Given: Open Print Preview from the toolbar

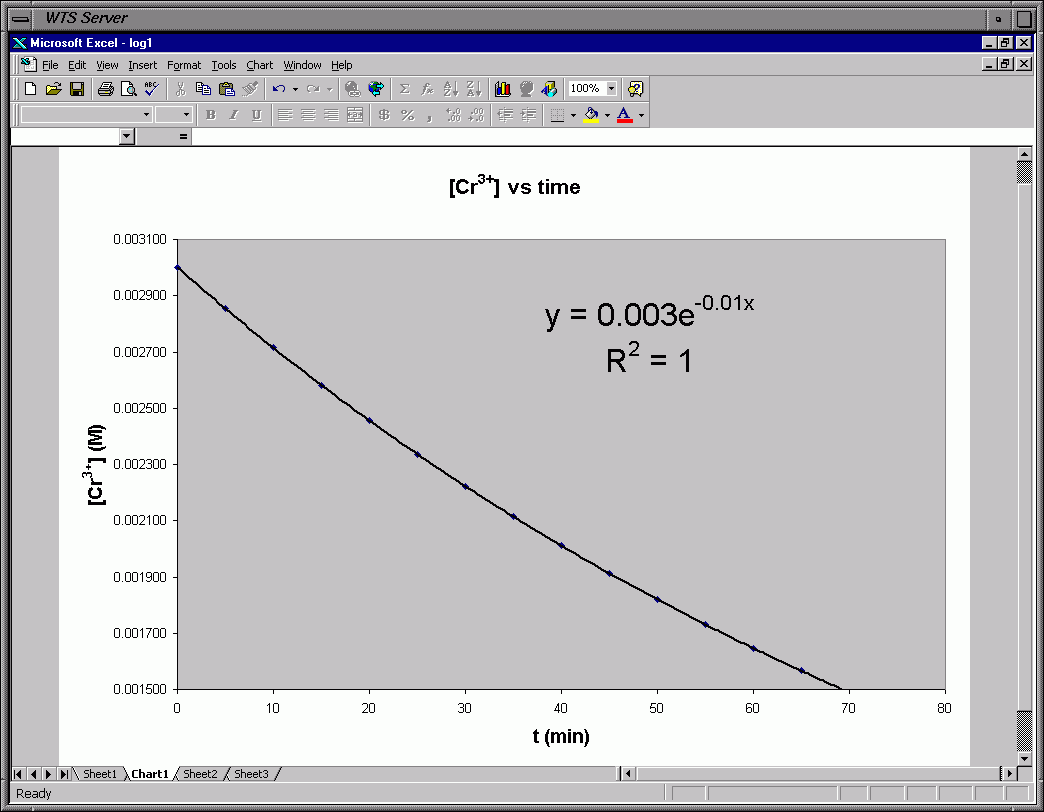Looking at the screenshot, I should 128,89.
